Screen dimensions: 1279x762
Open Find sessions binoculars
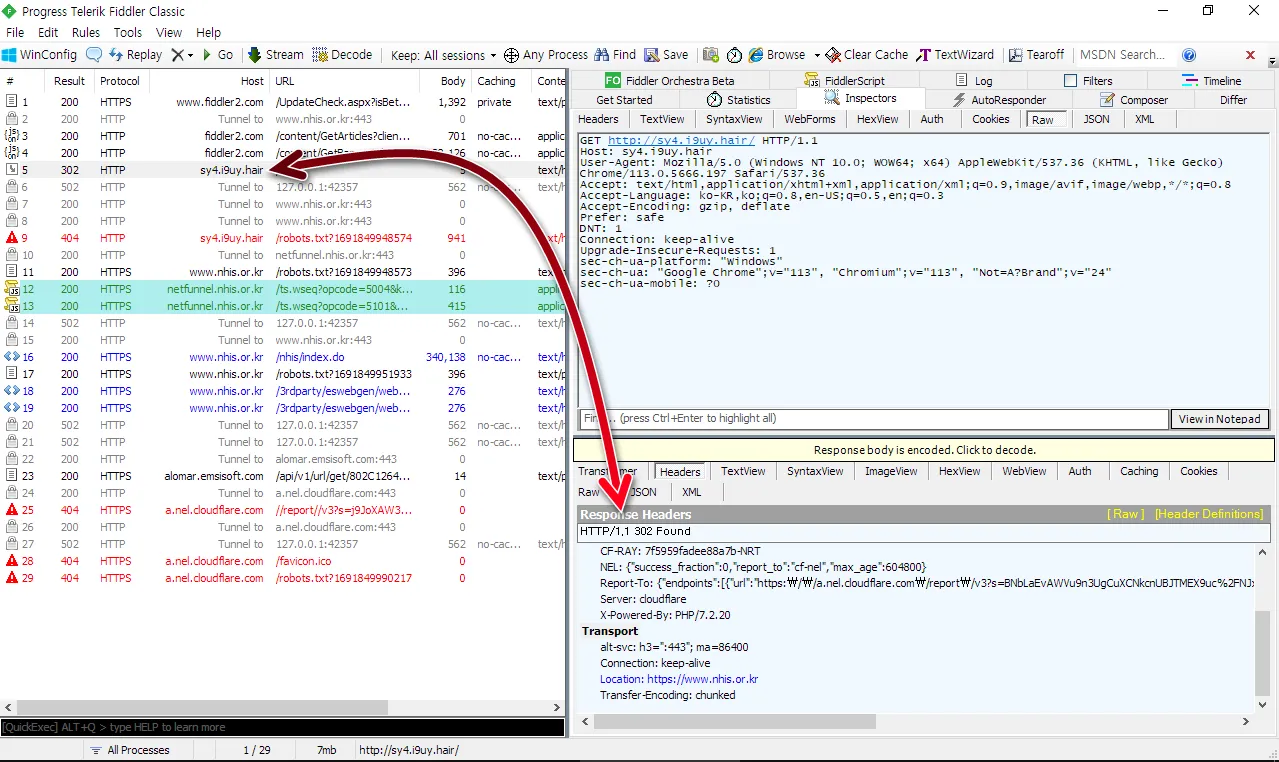tap(615, 55)
